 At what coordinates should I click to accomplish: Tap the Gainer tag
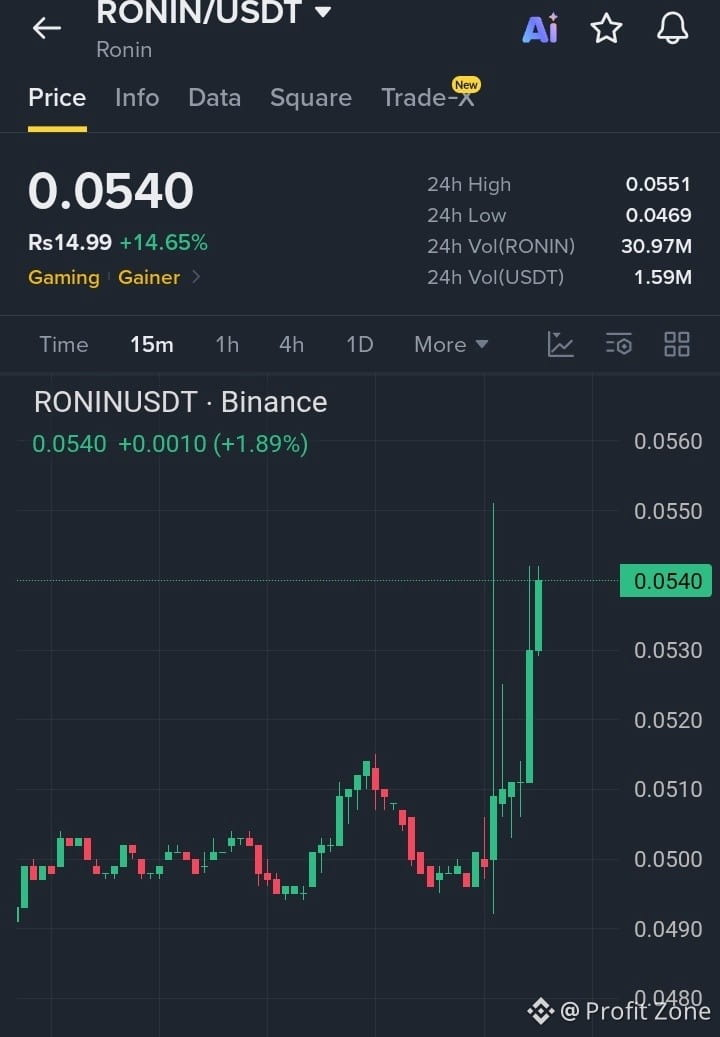click(x=149, y=277)
